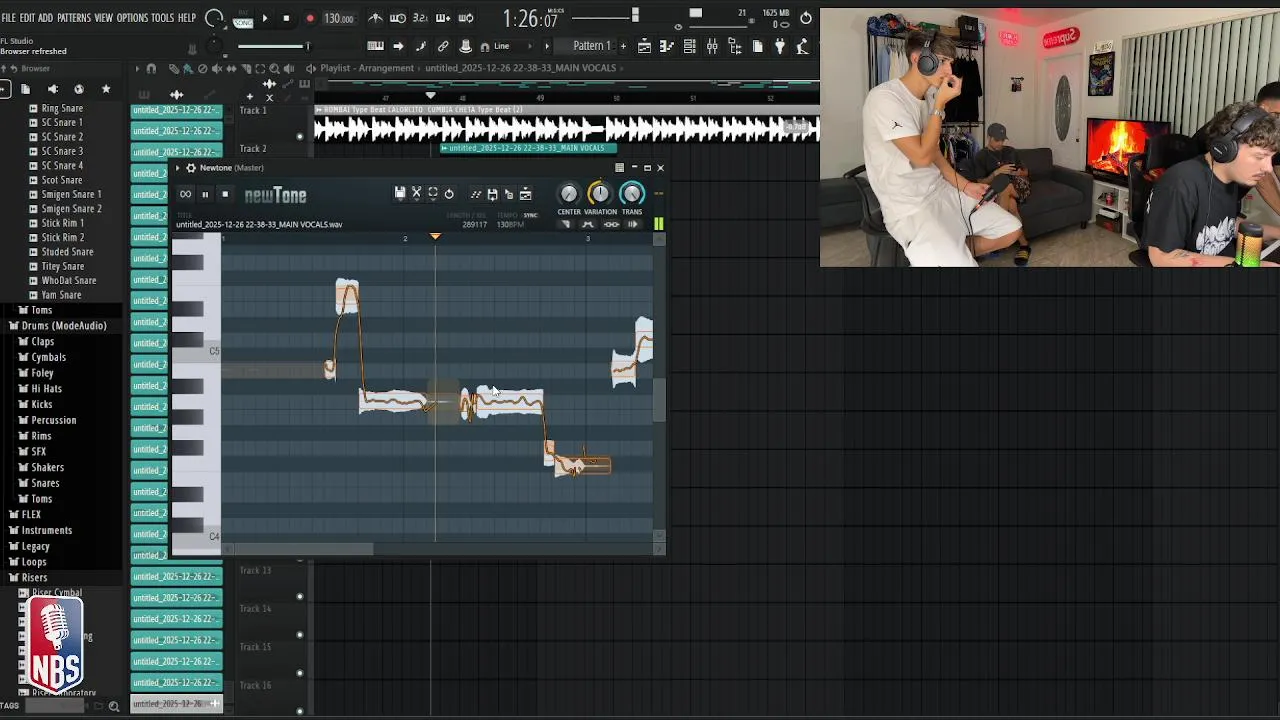
Task: Add new pattern with plus button
Action: pyautogui.click(x=623, y=46)
